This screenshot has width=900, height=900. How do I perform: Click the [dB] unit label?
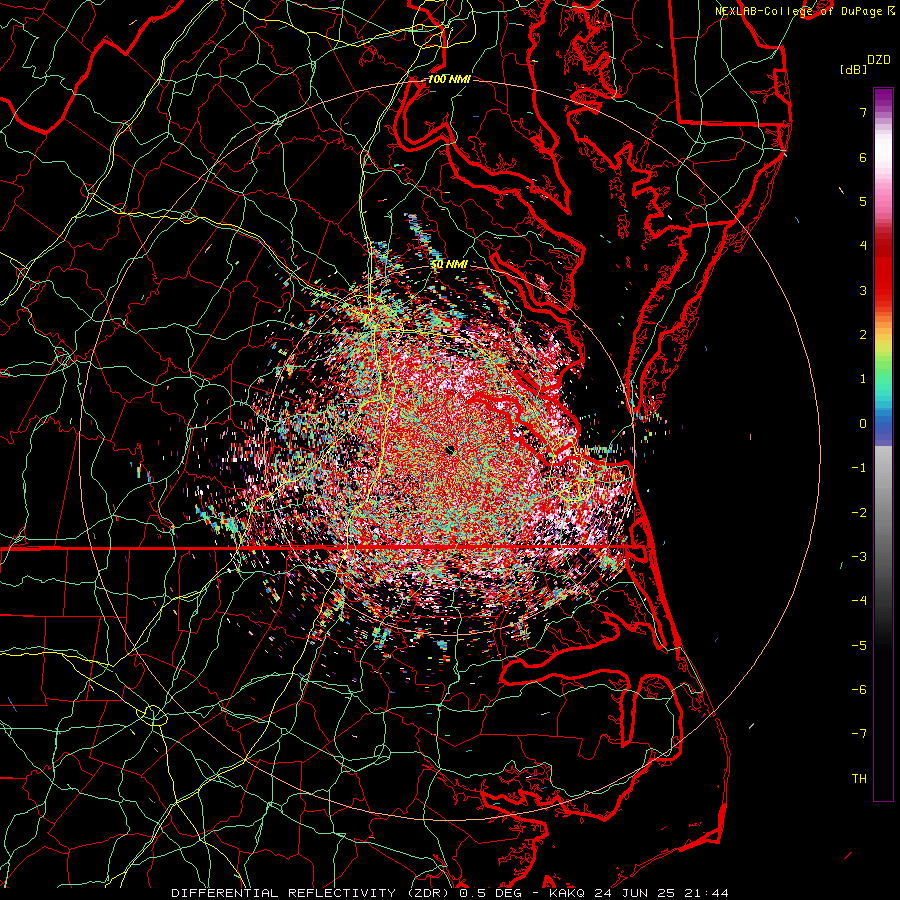coord(853,69)
